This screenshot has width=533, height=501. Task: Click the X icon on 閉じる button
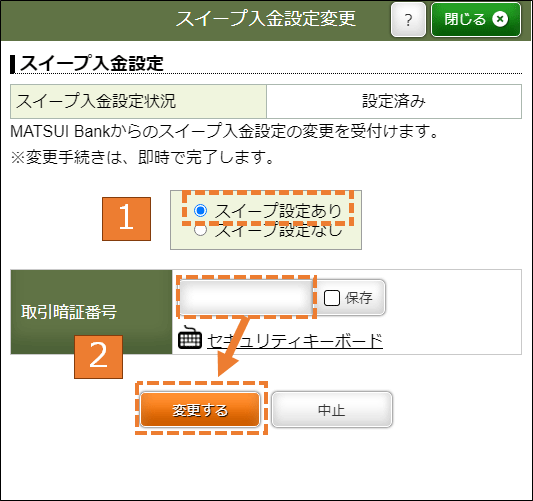[x=500, y=19]
